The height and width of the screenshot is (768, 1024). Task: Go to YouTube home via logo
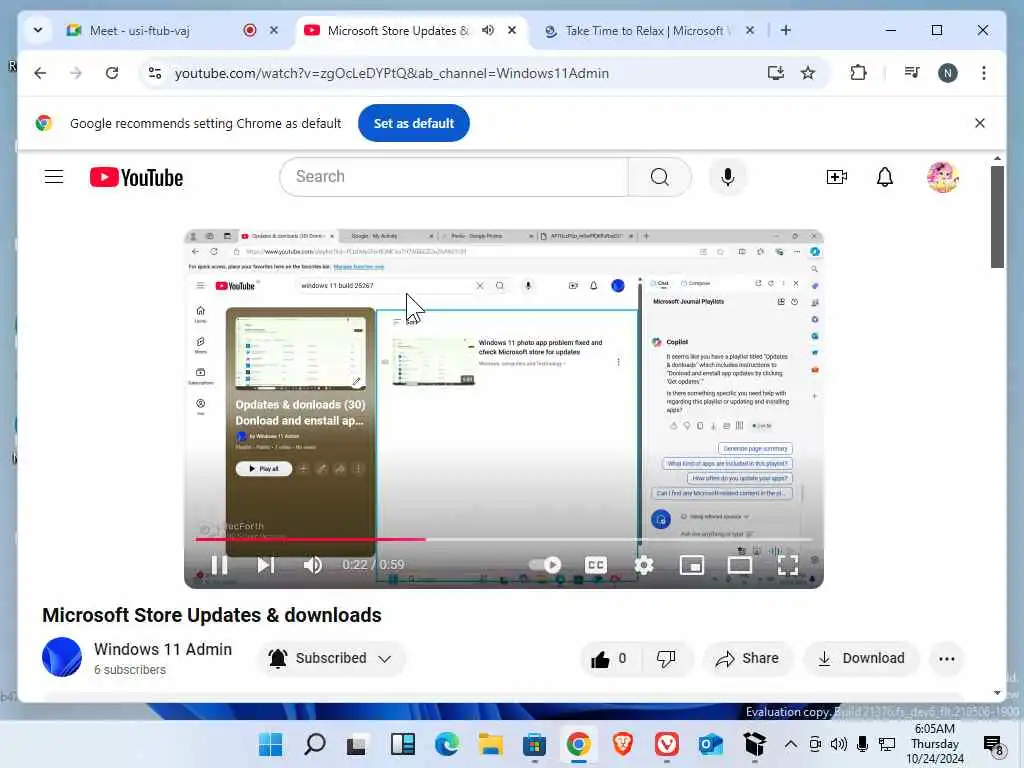point(136,177)
